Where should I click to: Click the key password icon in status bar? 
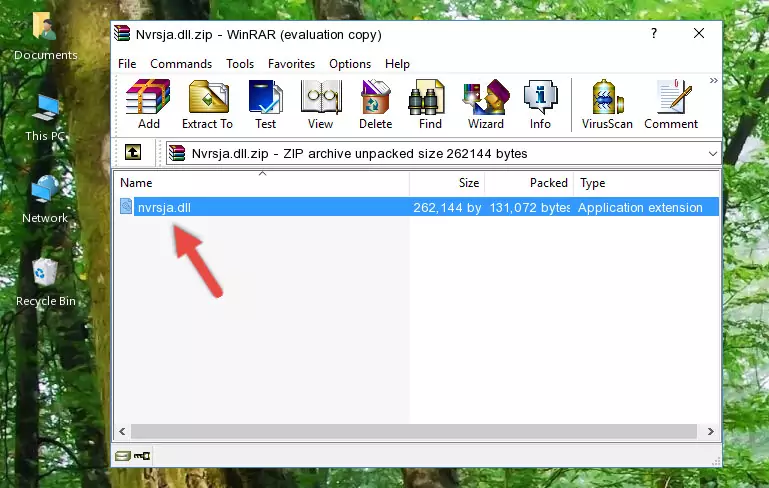[x=142, y=456]
